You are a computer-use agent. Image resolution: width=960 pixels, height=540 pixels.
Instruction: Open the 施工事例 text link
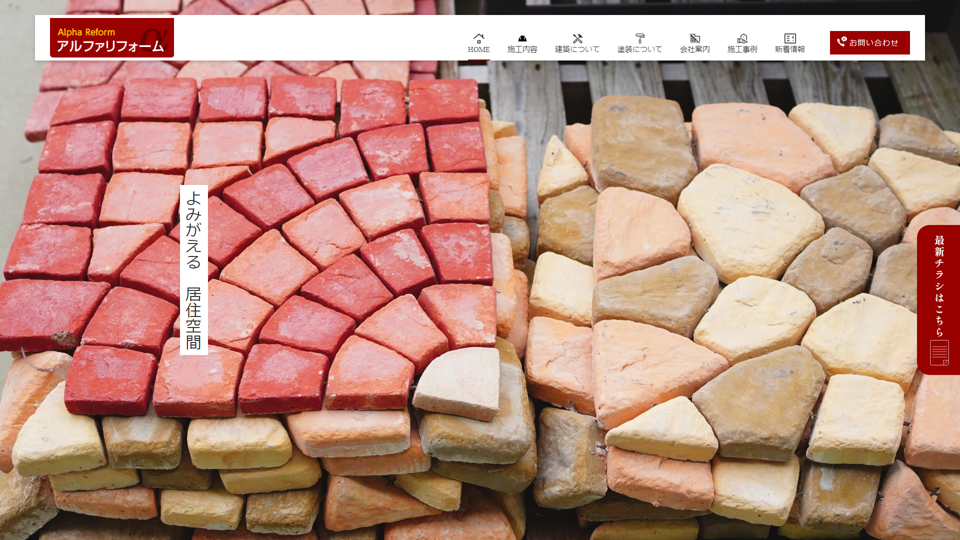tap(742, 49)
